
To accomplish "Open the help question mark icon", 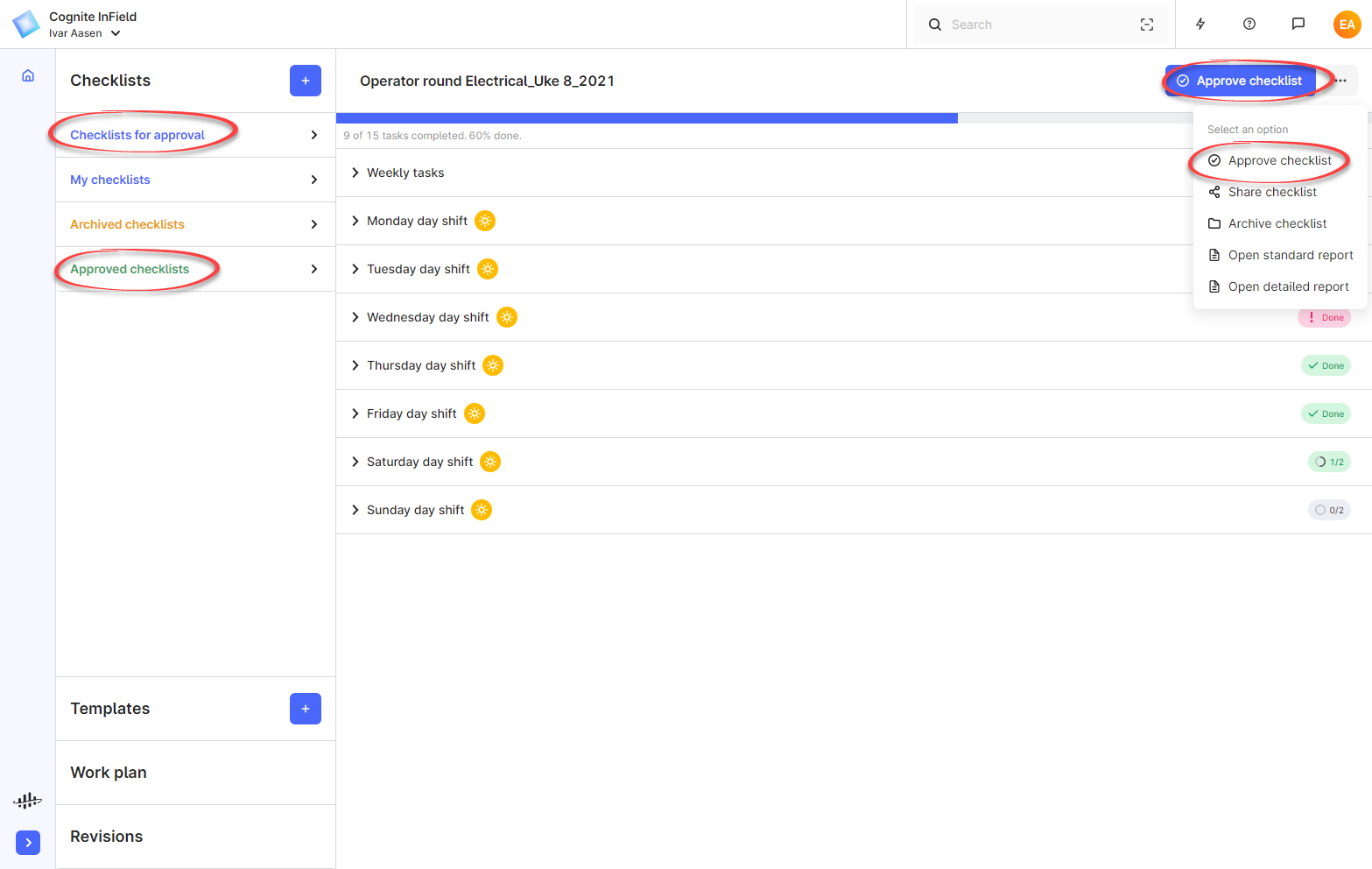I will pyautogui.click(x=1249, y=24).
